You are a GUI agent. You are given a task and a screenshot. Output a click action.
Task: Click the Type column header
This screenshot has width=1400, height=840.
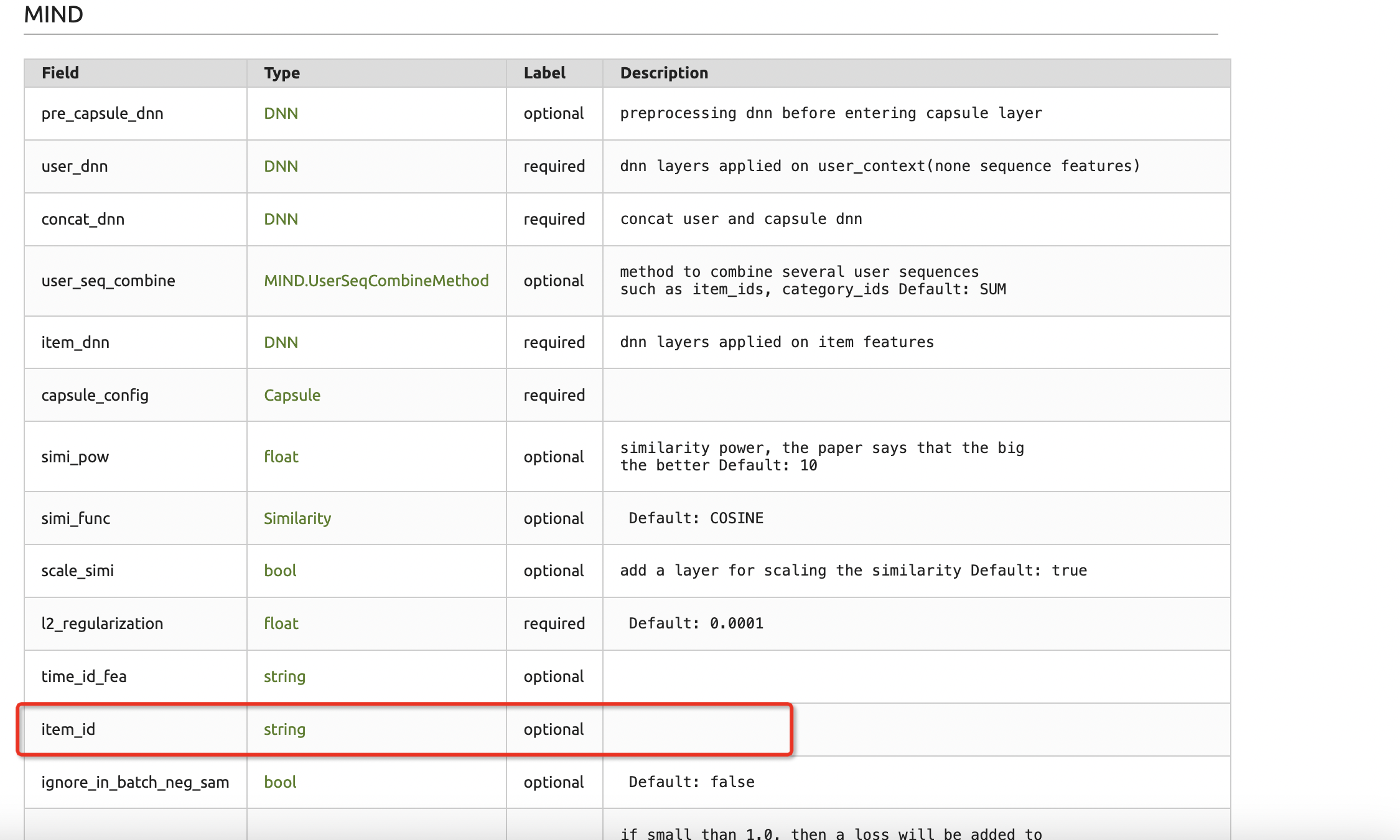click(x=282, y=73)
